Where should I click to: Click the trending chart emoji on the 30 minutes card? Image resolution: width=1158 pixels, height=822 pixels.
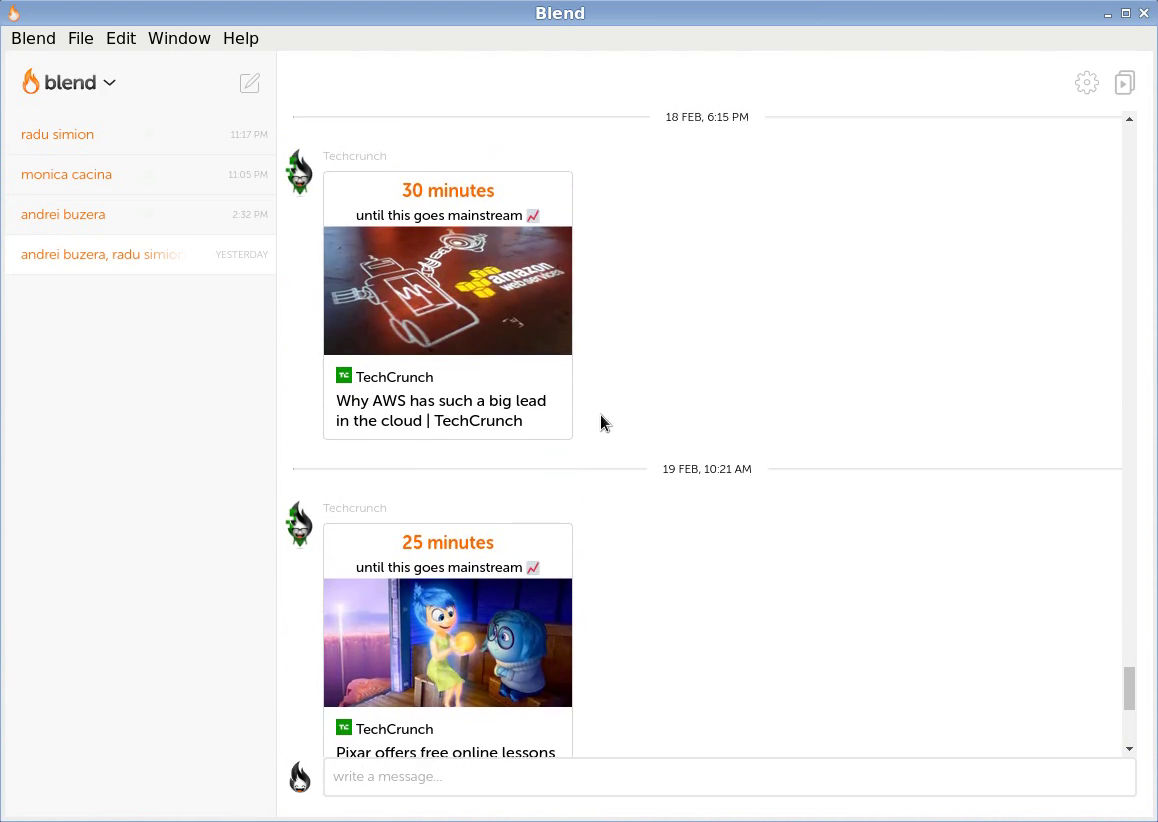coord(532,216)
